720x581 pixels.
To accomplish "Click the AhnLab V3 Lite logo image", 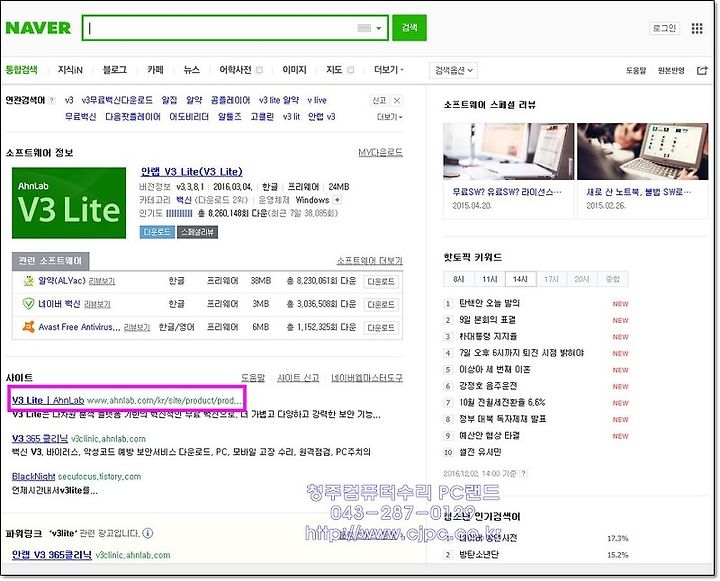I will click(x=69, y=203).
